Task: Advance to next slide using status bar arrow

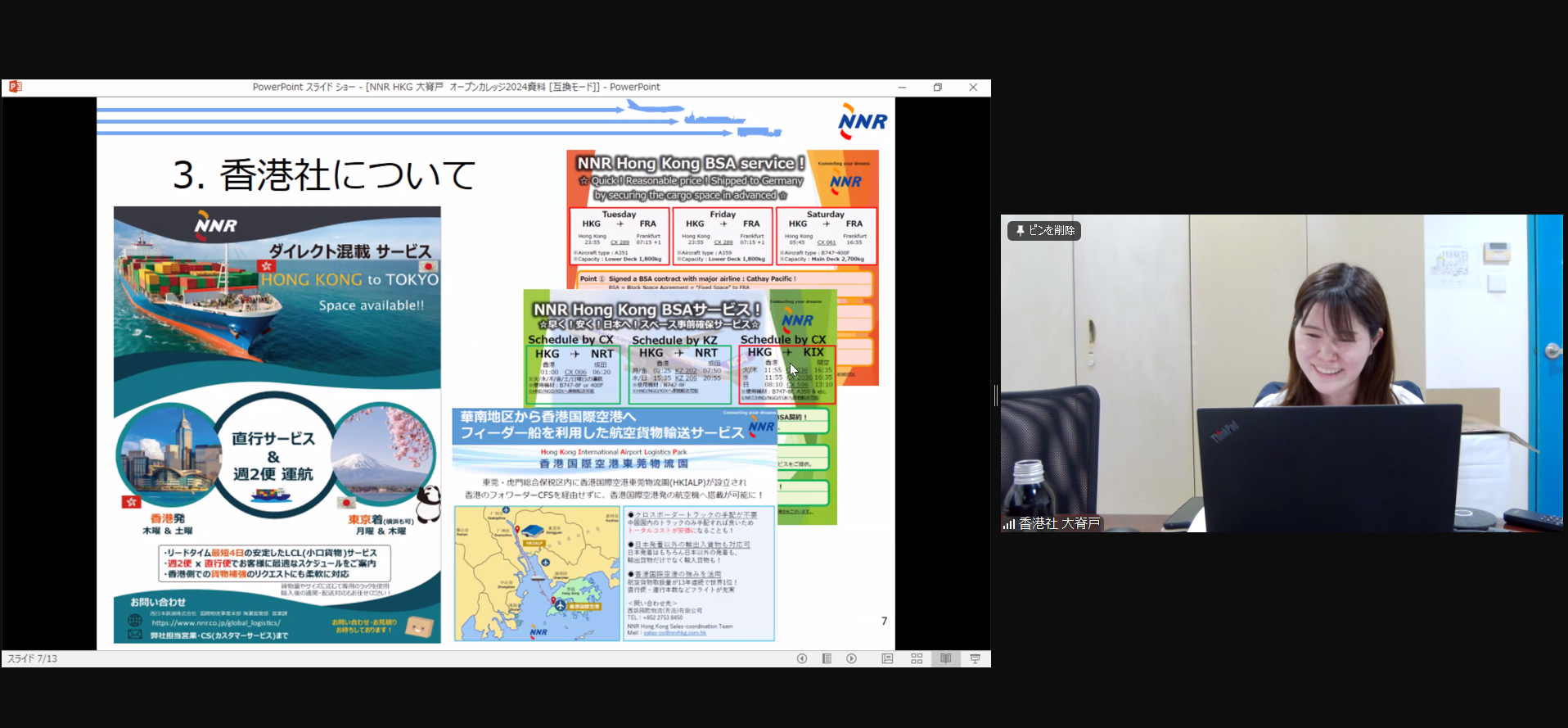Action: pos(852,658)
